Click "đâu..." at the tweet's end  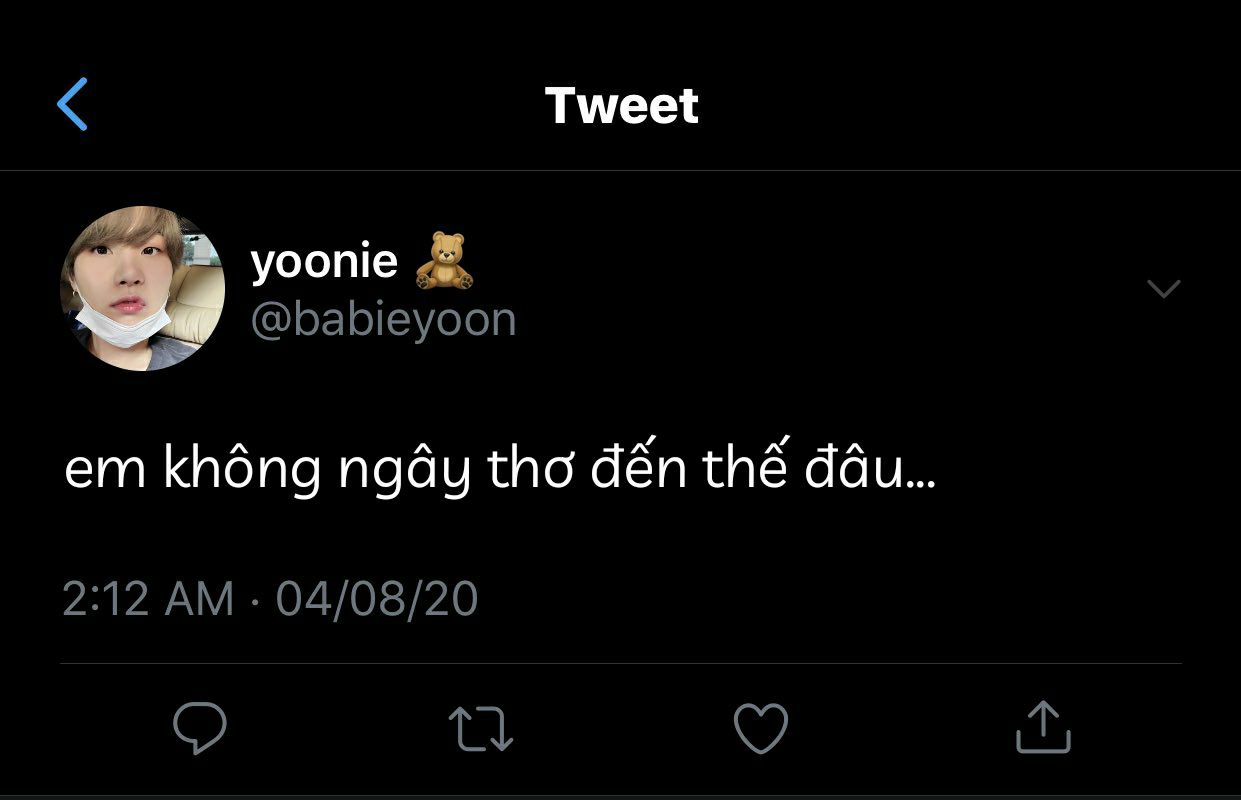pyautogui.click(x=870, y=470)
